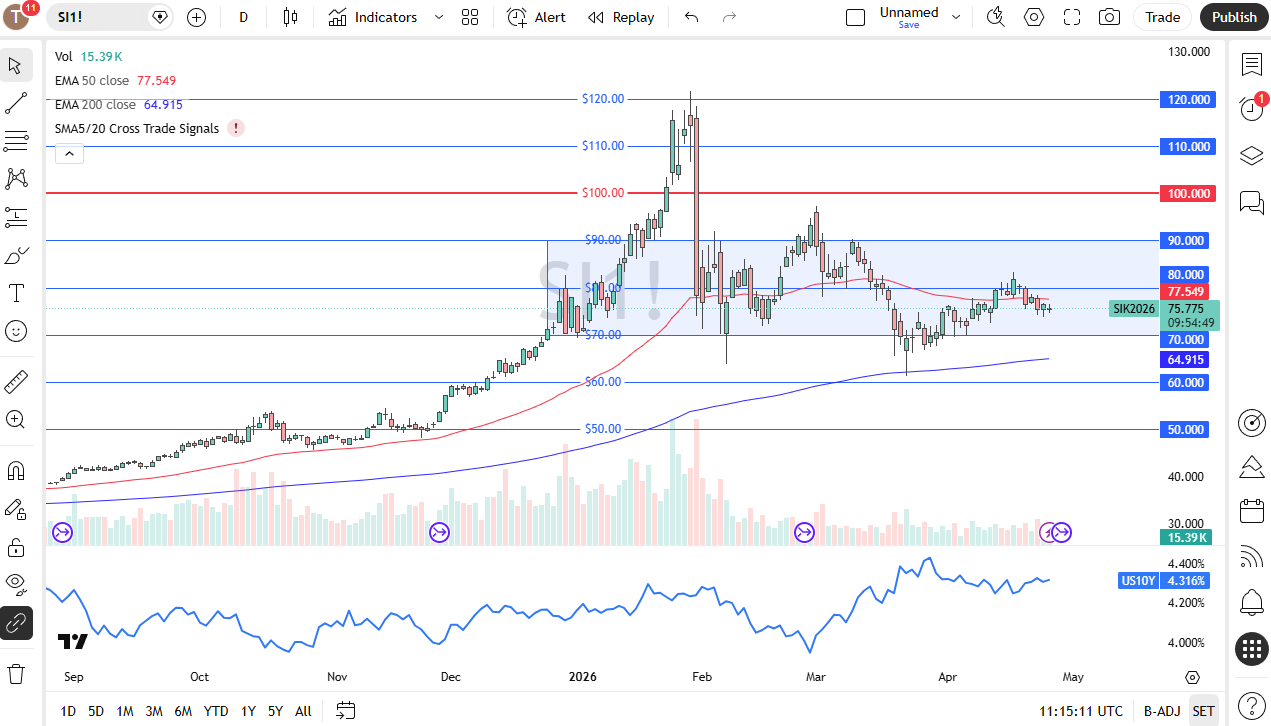
Task: Remove drawings with trash icon
Action: [x=16, y=672]
